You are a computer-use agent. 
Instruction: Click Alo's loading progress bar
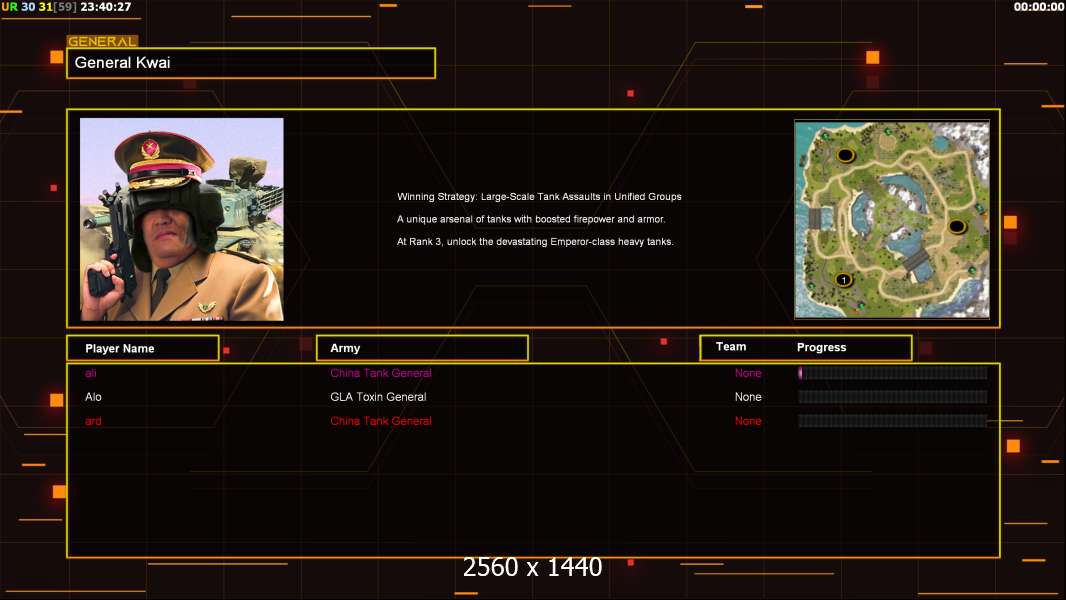click(x=893, y=397)
